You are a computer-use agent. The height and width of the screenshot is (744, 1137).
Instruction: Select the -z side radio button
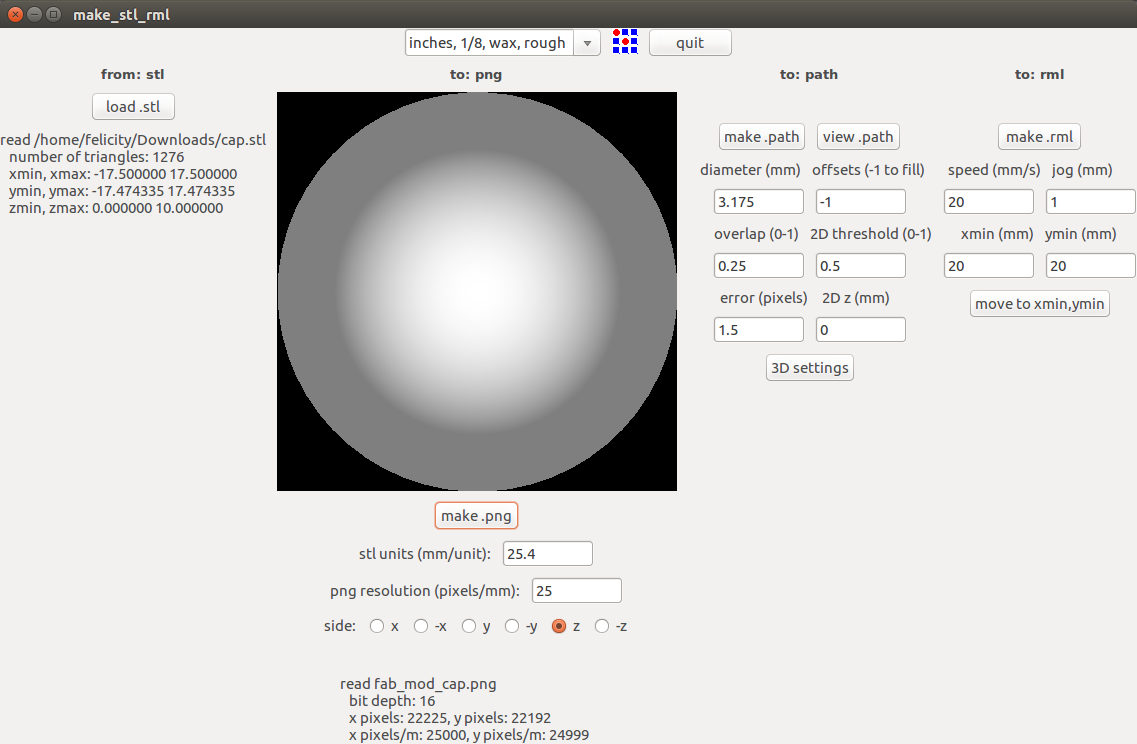click(602, 626)
